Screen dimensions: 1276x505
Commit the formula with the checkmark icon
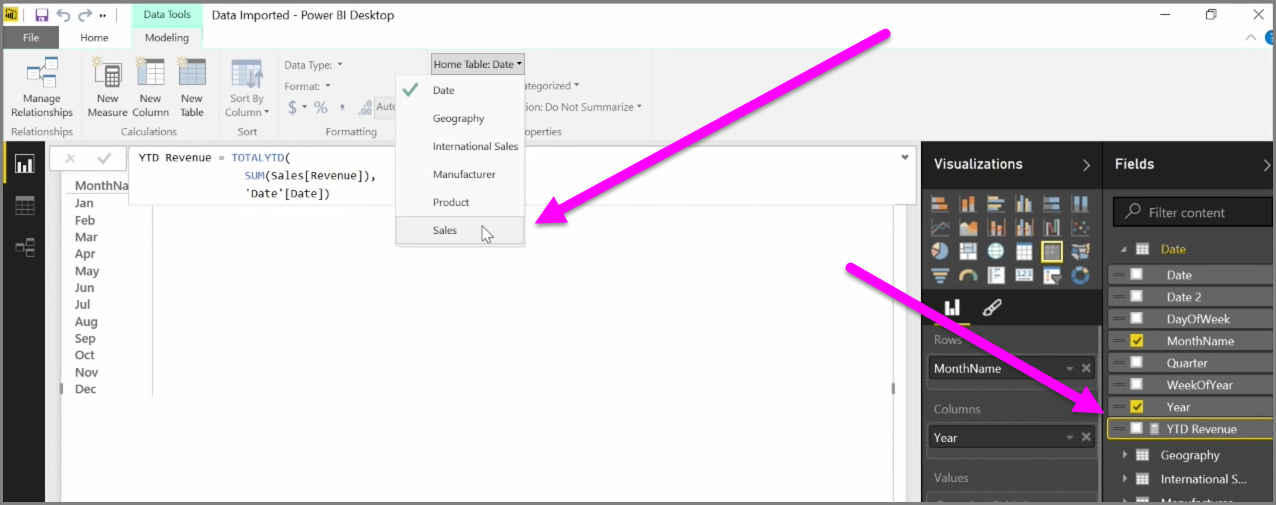click(104, 158)
